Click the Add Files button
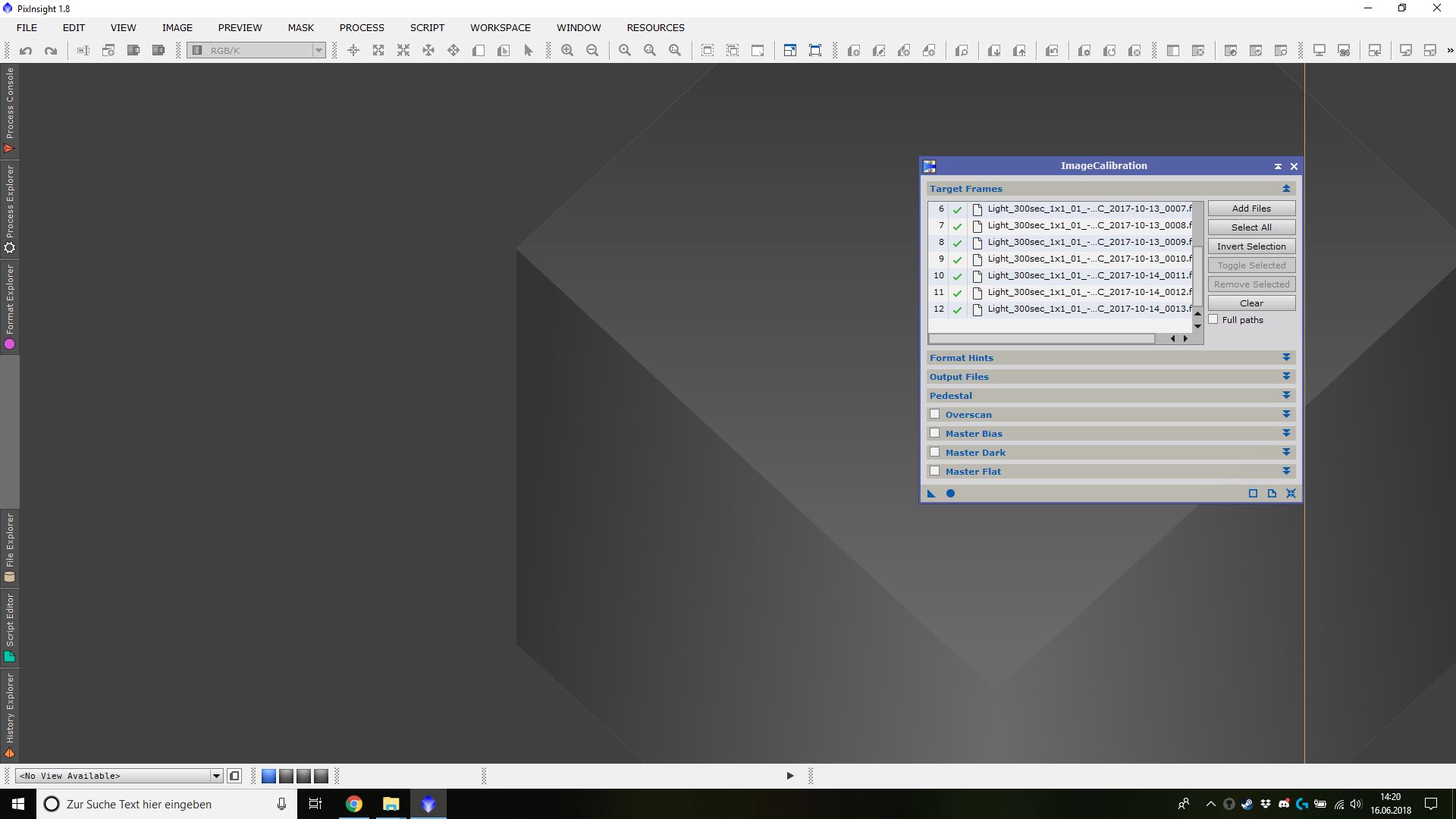Screen dimensions: 1456x819 click(1251, 209)
